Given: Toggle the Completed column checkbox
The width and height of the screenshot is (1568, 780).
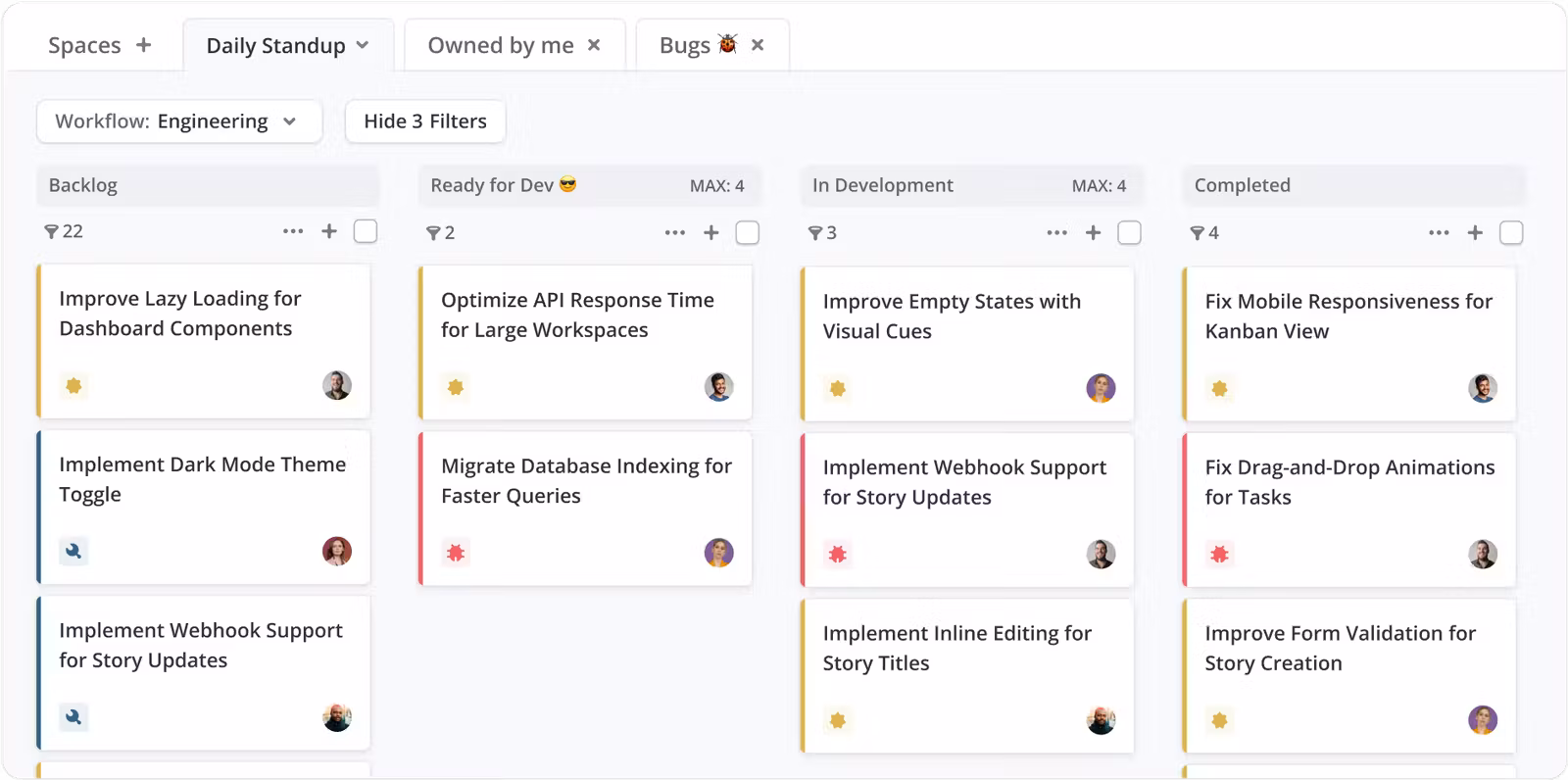Looking at the screenshot, I should point(1511,232).
